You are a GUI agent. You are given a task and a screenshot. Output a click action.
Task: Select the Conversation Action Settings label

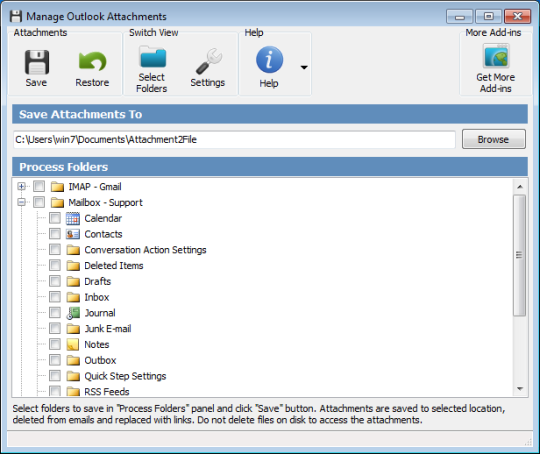(x=145, y=250)
